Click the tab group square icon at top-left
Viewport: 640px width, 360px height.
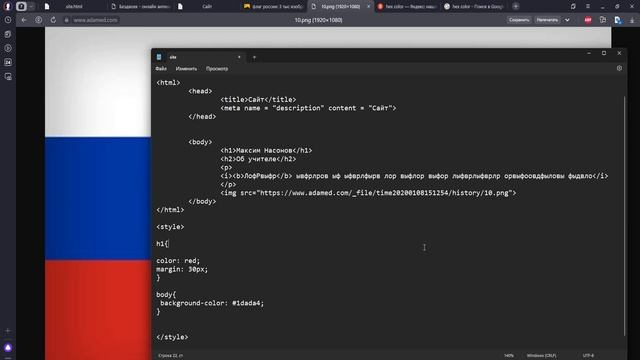tap(21, 7)
